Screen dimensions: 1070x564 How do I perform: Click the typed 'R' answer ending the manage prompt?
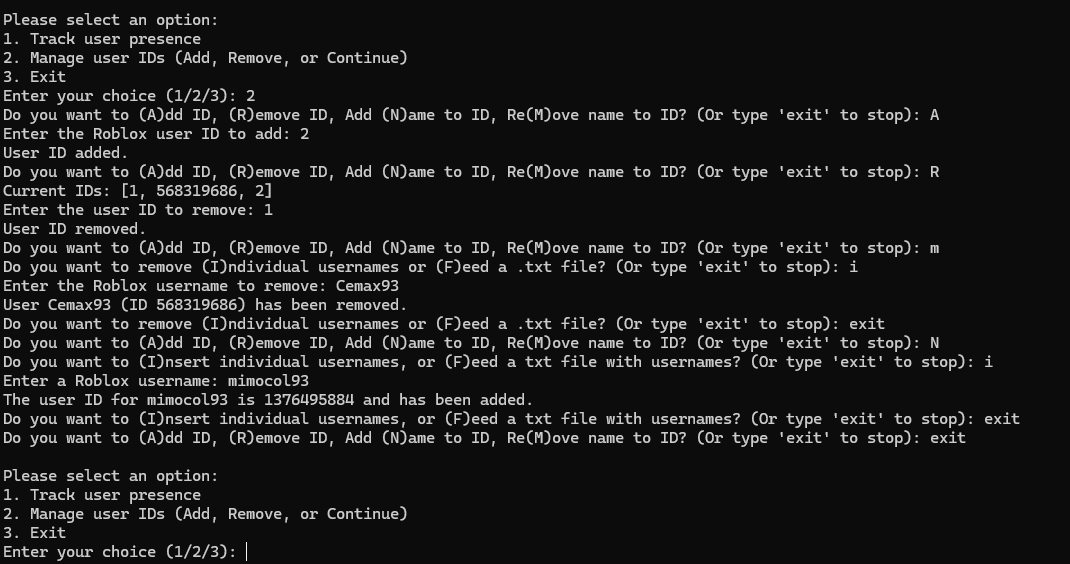pyautogui.click(x=935, y=172)
